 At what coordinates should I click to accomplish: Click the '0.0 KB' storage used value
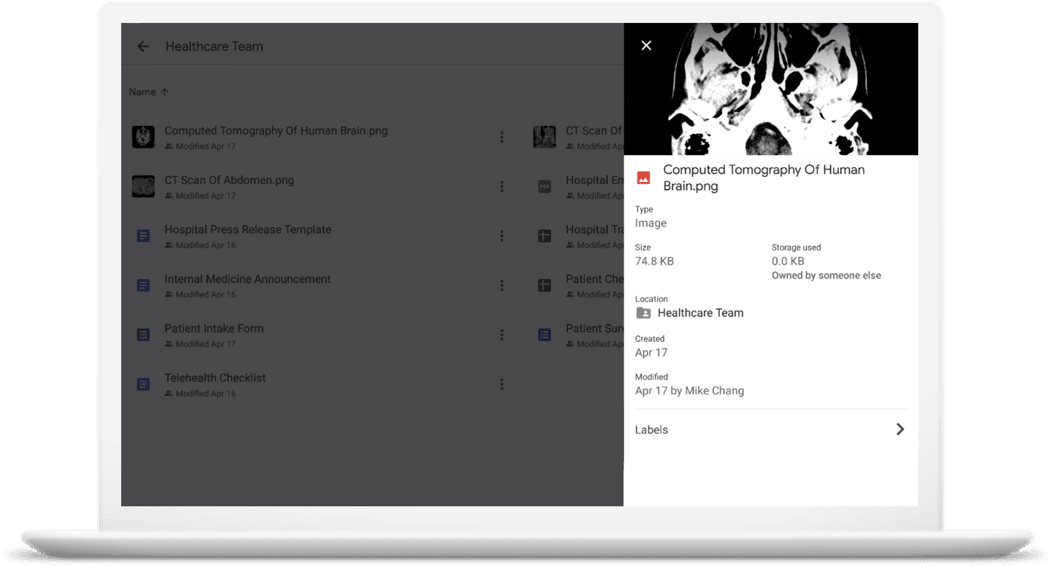pyautogui.click(x=788, y=261)
